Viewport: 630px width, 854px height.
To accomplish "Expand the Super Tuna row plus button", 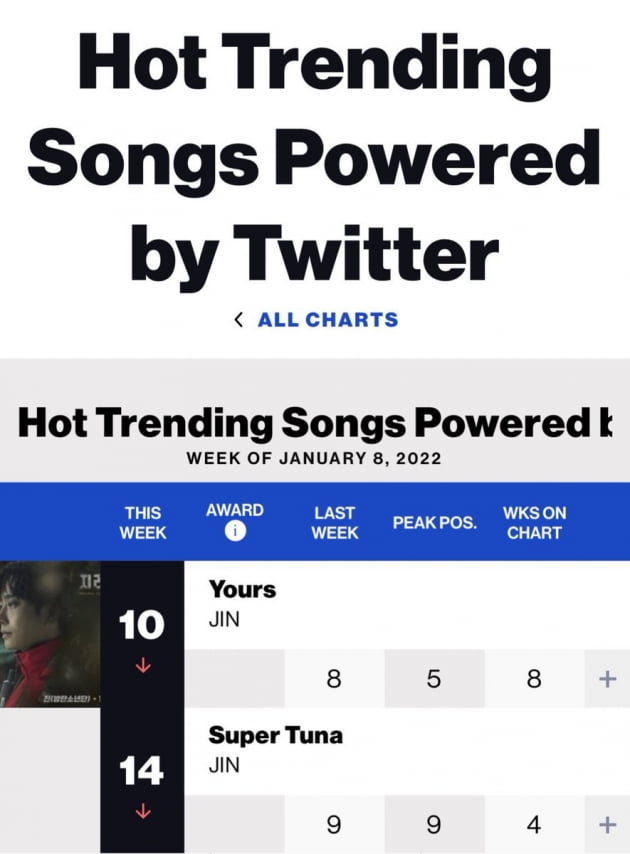I will click(x=607, y=825).
